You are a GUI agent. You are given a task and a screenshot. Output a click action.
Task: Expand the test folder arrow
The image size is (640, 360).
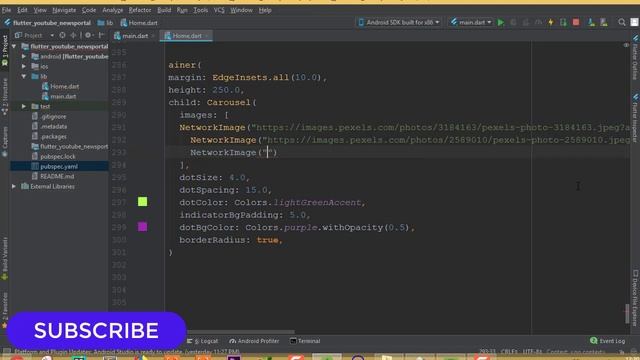(x=24, y=106)
